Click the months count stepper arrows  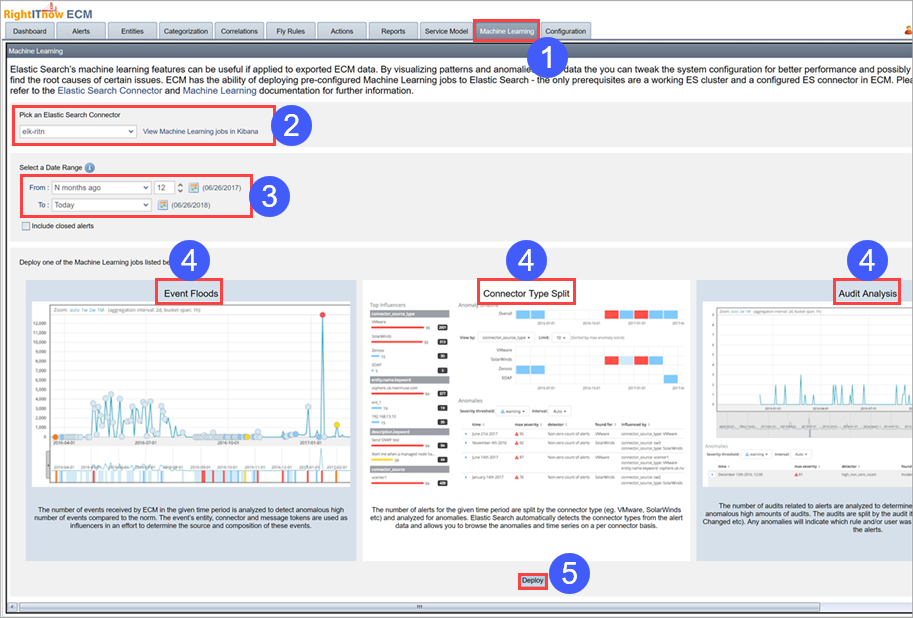pyautogui.click(x=181, y=188)
